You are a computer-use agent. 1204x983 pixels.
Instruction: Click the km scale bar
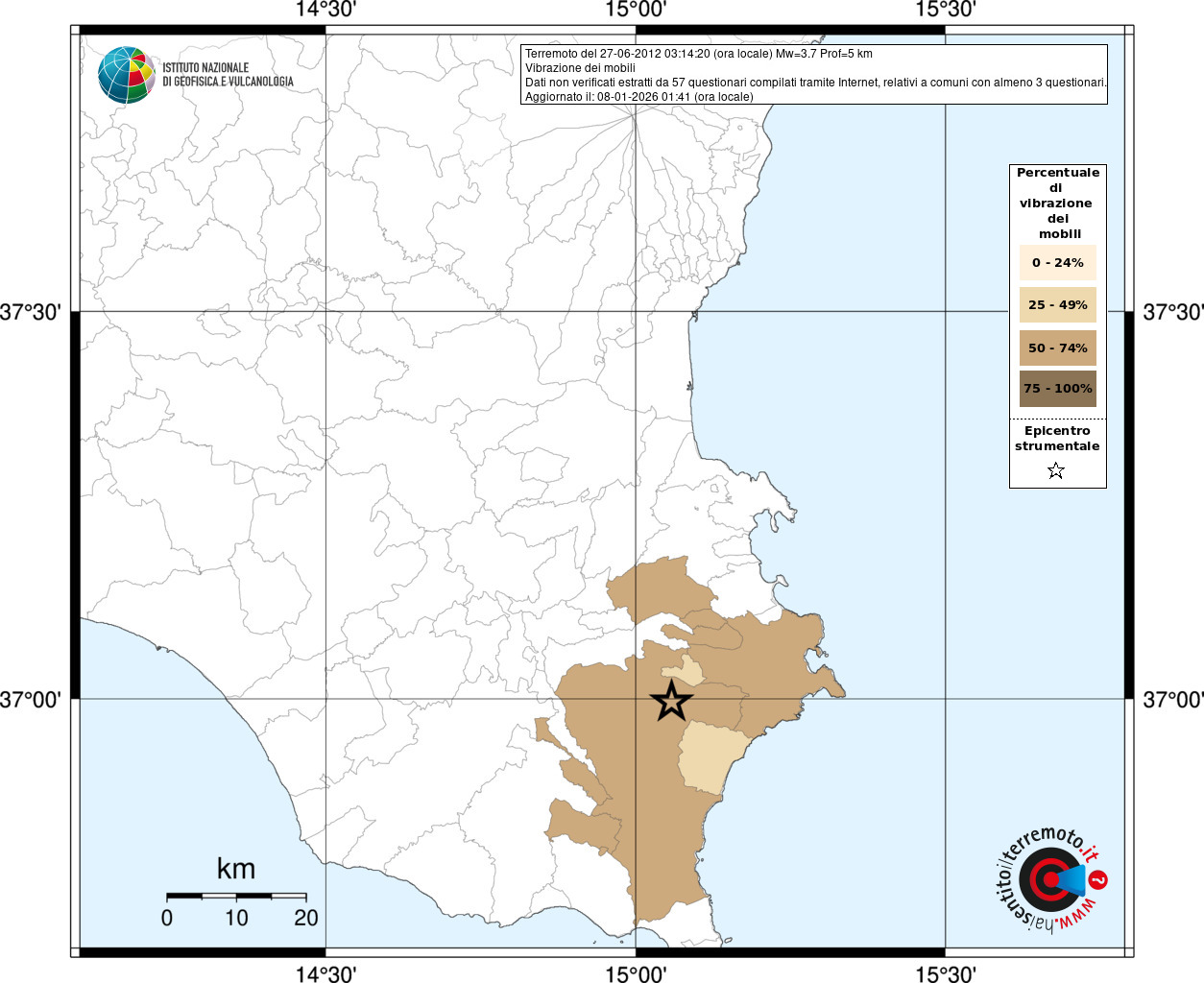pyautogui.click(x=236, y=896)
